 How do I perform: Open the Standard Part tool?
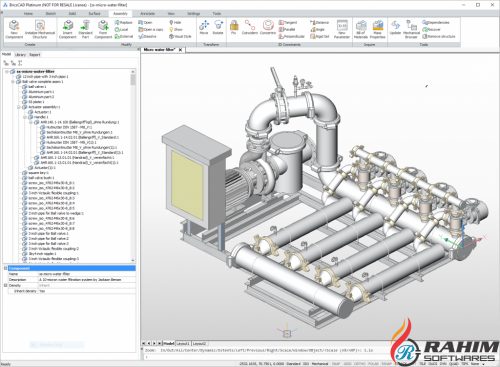point(85,29)
